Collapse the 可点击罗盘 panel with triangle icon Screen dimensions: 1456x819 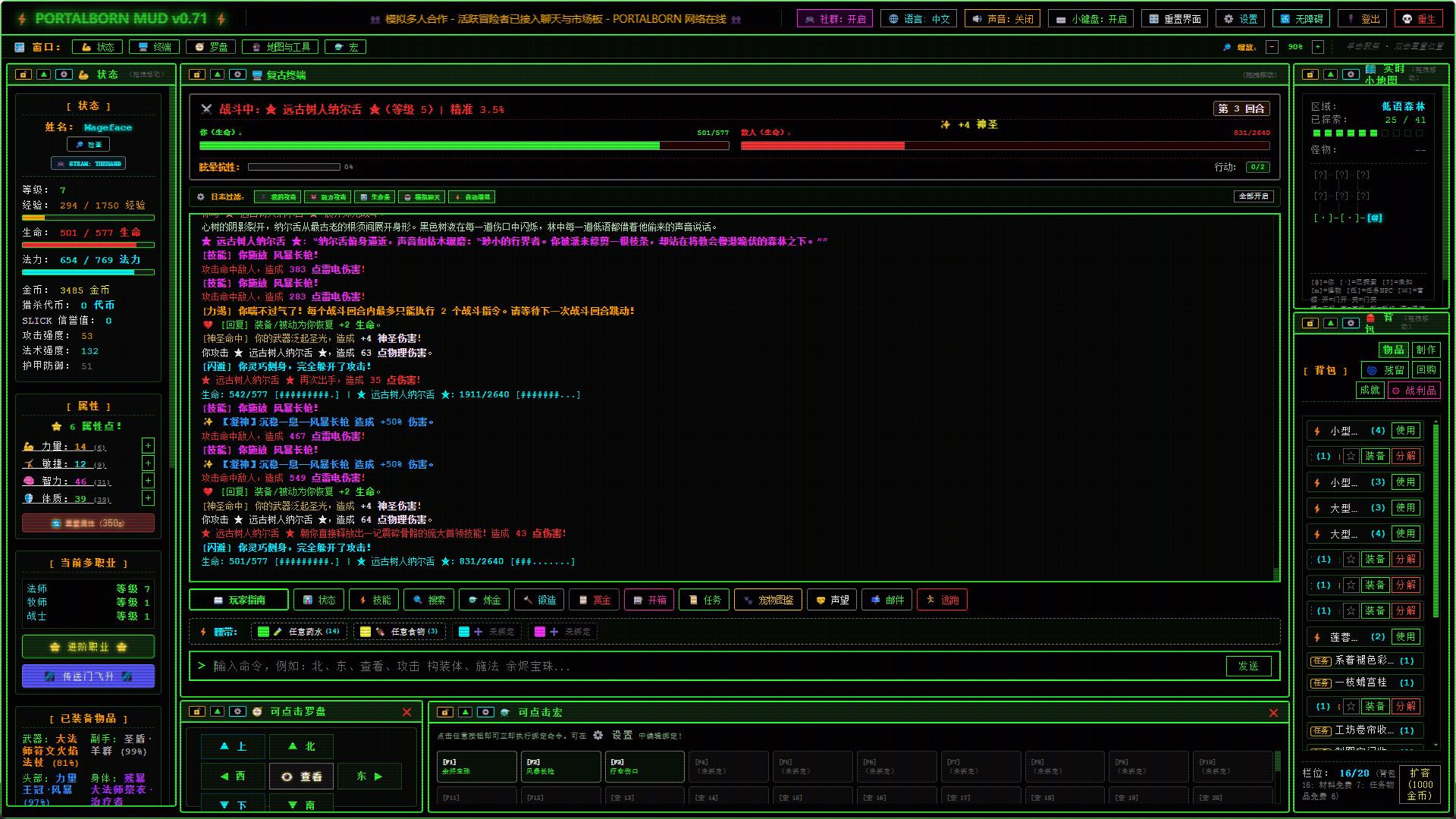point(218,711)
